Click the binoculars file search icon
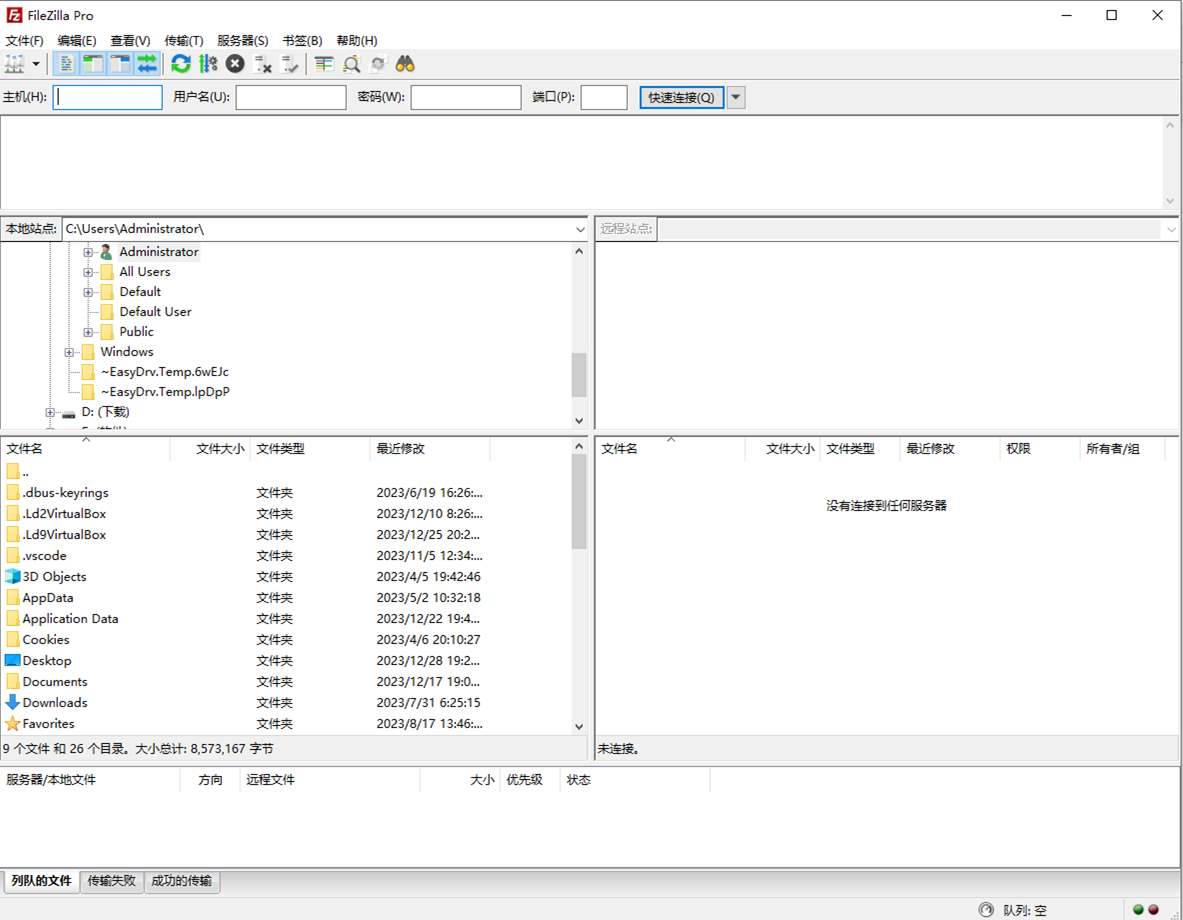The height and width of the screenshot is (920, 1183). [405, 64]
